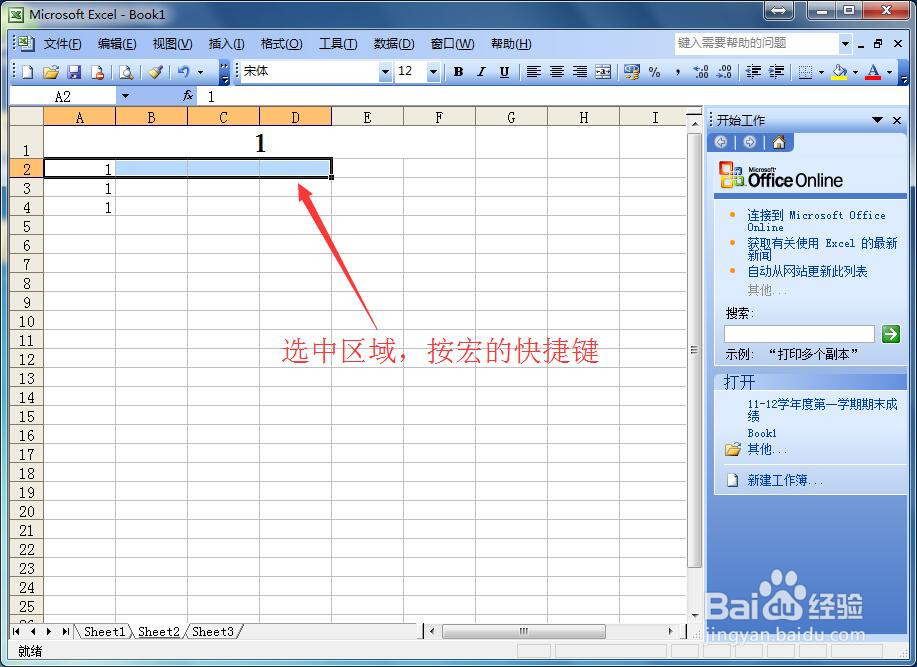Viewport: 917px width, 667px height.
Task: Toggle Bold formatting
Action: (458, 71)
